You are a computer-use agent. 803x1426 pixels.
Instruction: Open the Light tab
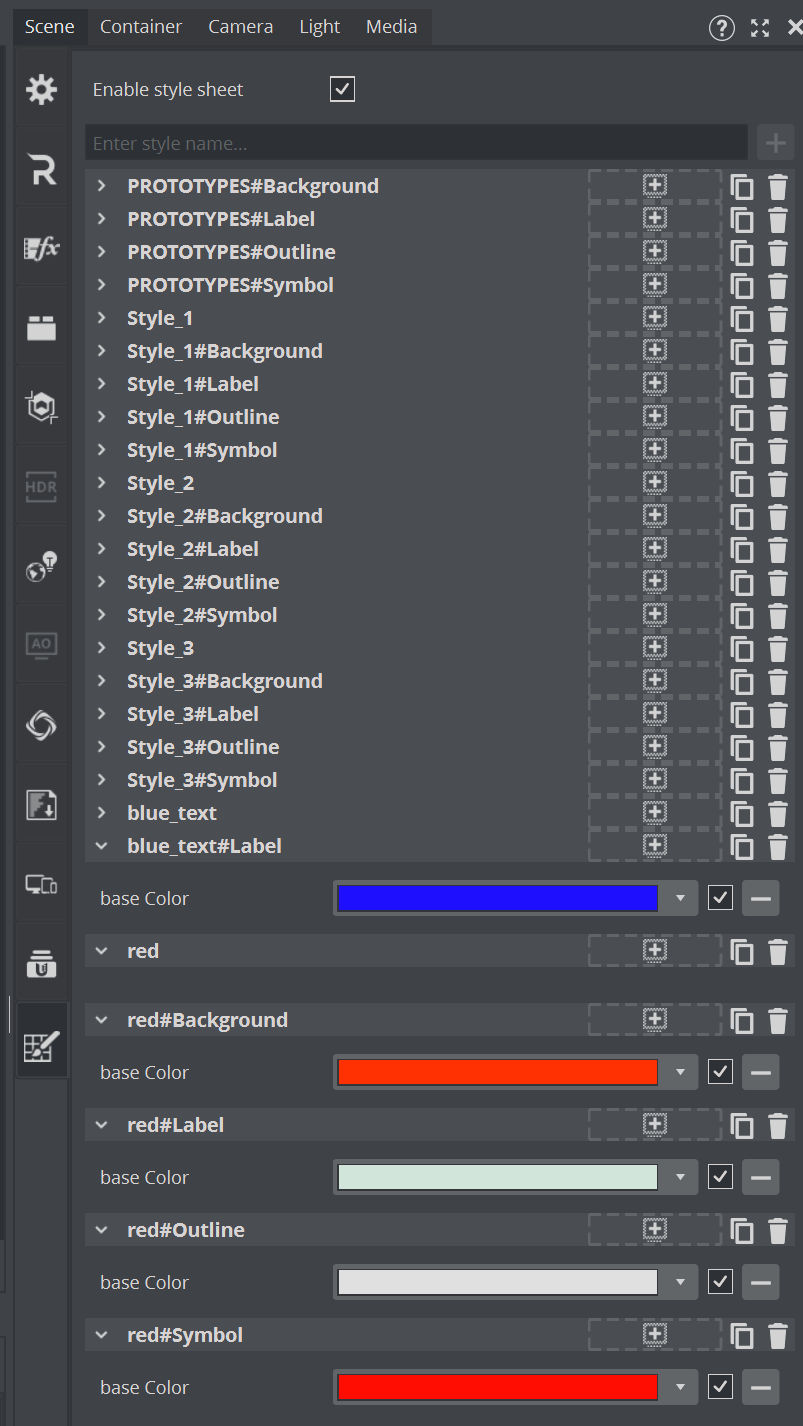(319, 27)
